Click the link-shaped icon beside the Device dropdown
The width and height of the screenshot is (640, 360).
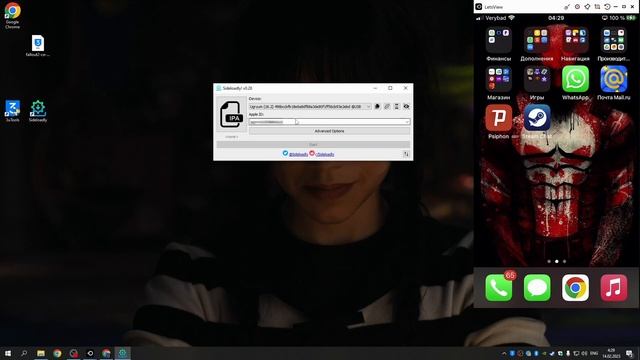pos(387,107)
